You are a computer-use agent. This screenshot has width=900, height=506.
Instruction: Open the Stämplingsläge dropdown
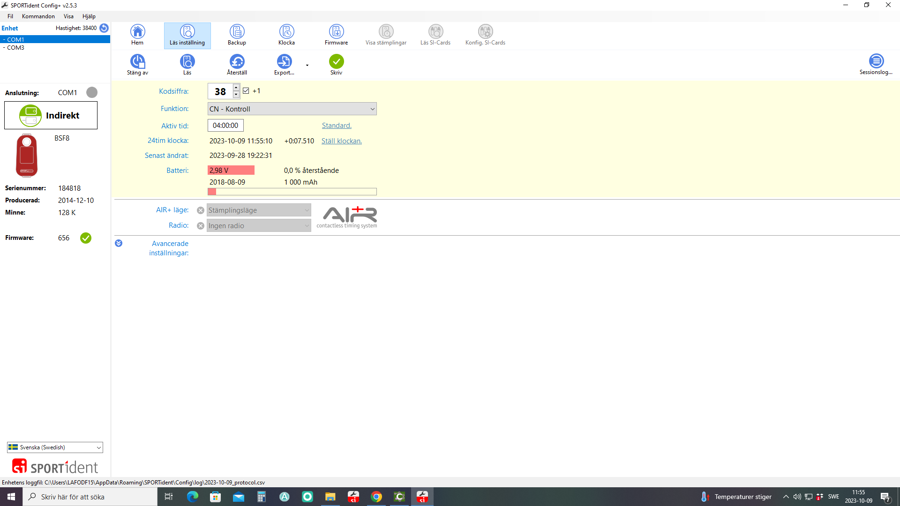tap(258, 211)
